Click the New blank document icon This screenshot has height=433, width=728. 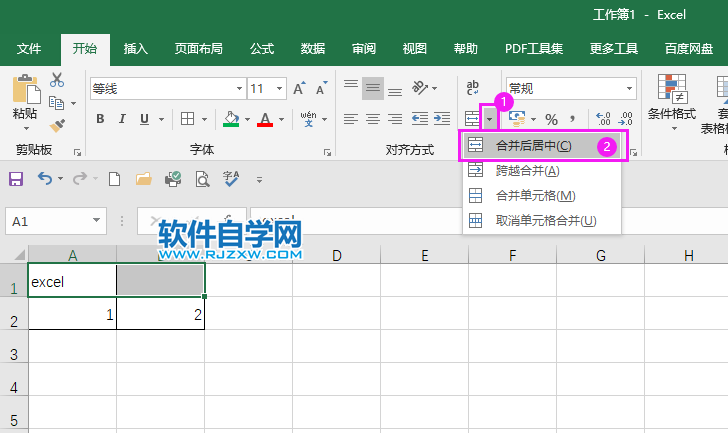tap(114, 179)
